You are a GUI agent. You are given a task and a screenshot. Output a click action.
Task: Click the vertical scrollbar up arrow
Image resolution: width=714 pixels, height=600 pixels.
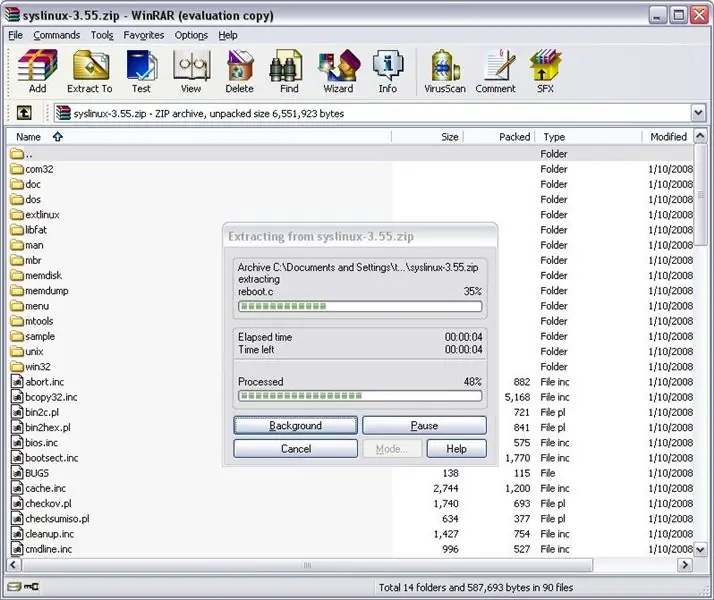[700, 136]
